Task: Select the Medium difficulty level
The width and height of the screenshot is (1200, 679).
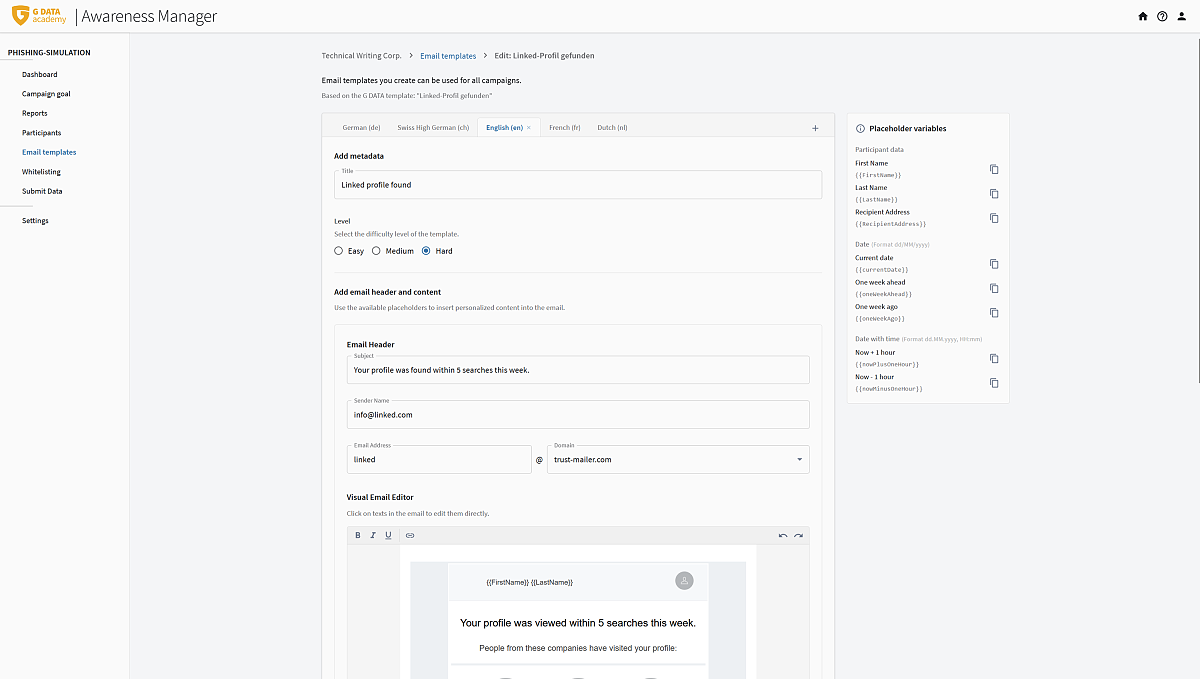Action: 376,251
